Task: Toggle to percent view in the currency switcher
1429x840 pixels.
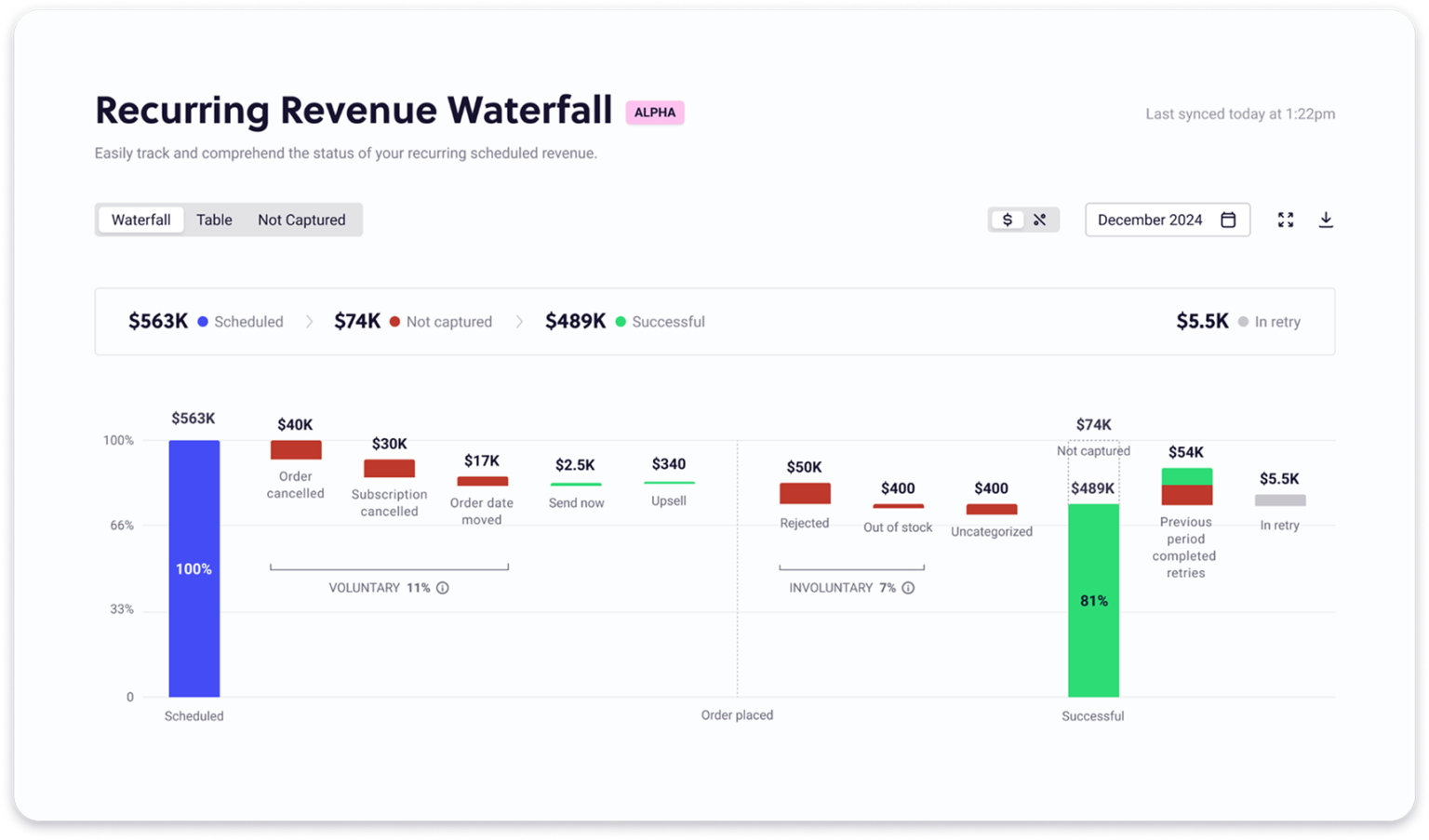Action: click(x=1040, y=220)
